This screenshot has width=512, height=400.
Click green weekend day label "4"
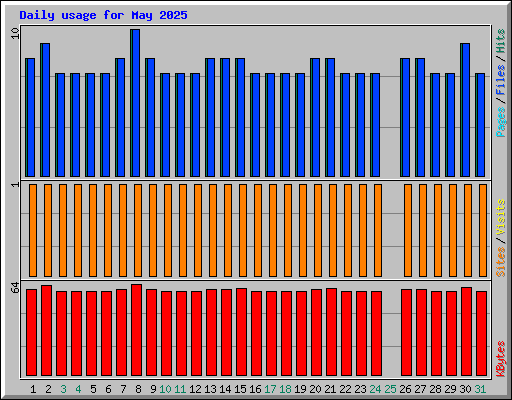78,389
